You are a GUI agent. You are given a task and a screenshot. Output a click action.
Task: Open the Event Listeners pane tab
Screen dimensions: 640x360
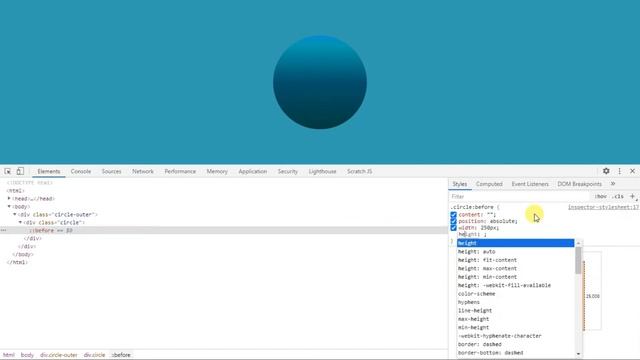(x=530, y=184)
